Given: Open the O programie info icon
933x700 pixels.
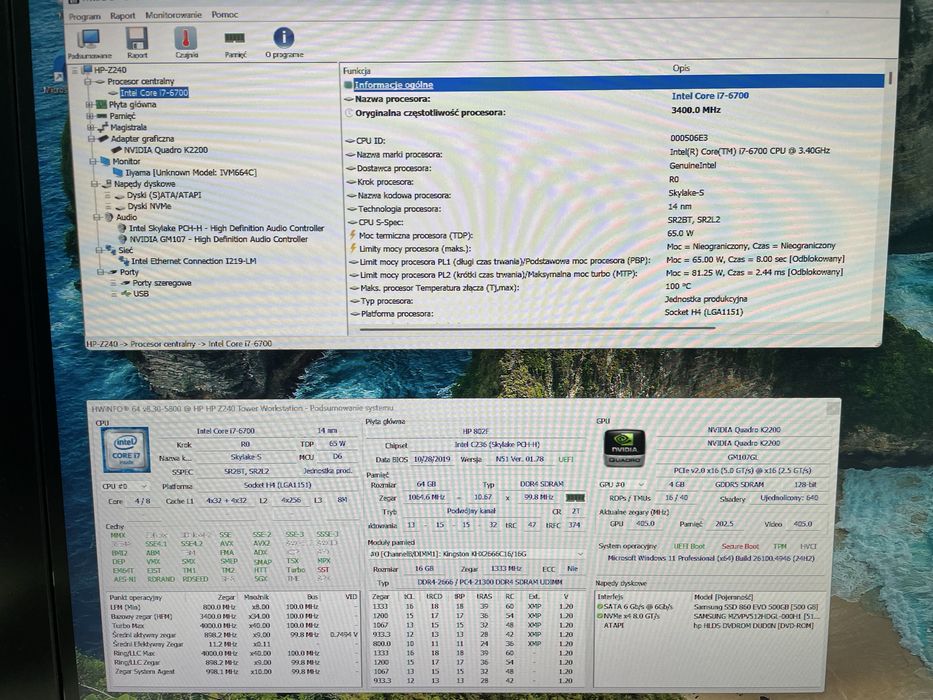Looking at the screenshot, I should [284, 43].
